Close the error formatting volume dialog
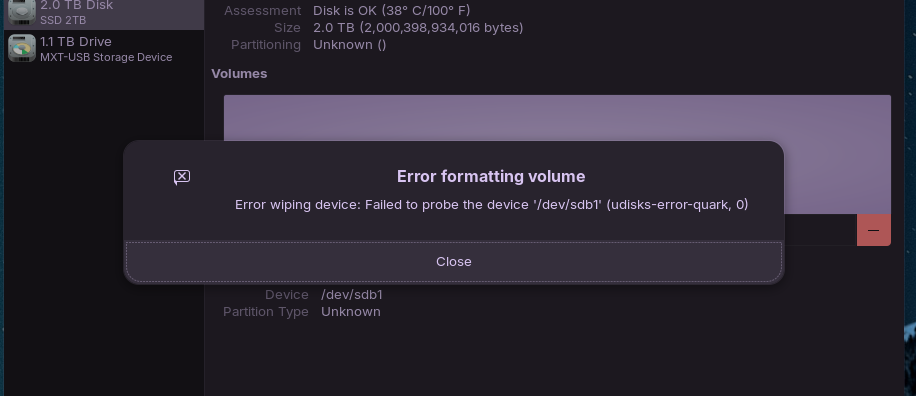 [453, 262]
